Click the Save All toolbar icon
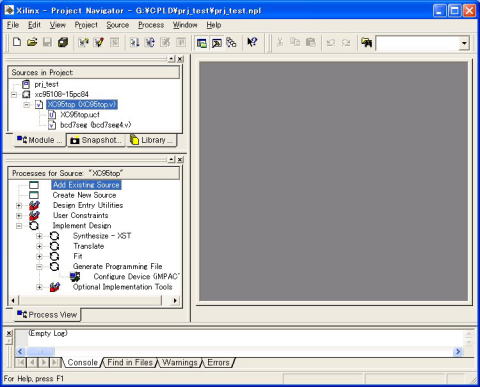Image resolution: width=480 pixels, height=387 pixels. pyautogui.click(x=63, y=42)
